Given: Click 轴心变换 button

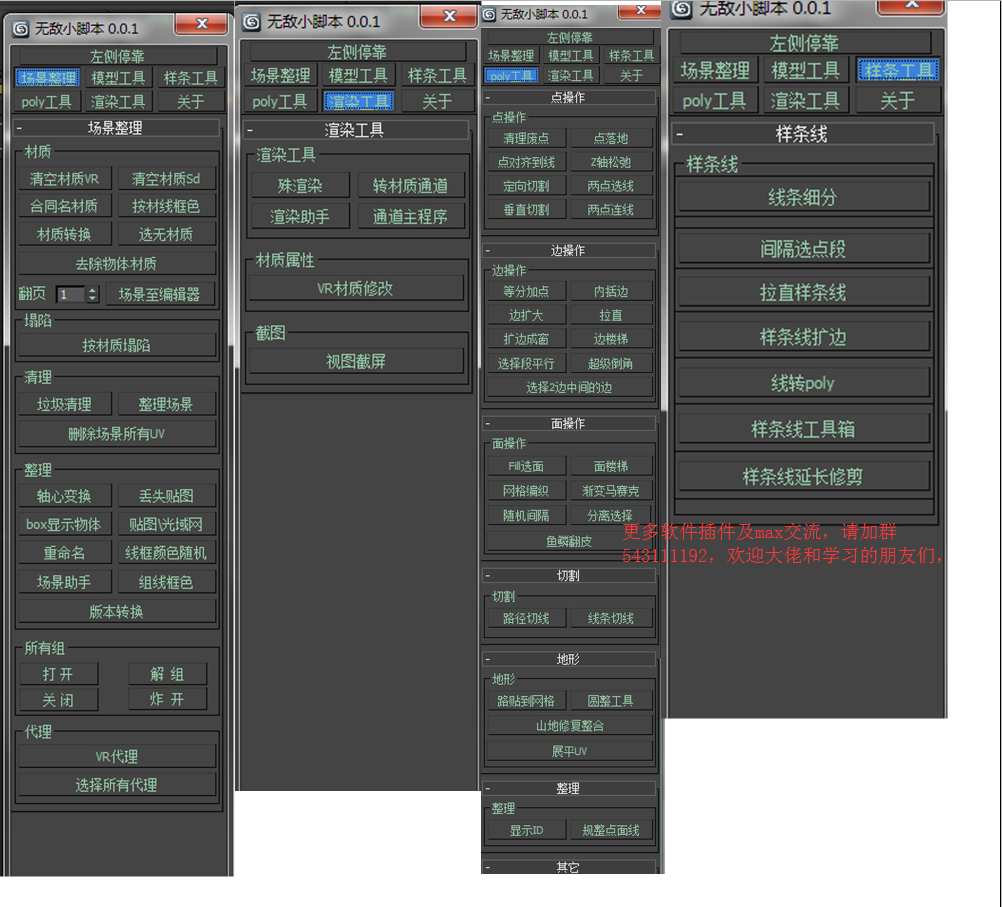Looking at the screenshot, I should [64, 496].
